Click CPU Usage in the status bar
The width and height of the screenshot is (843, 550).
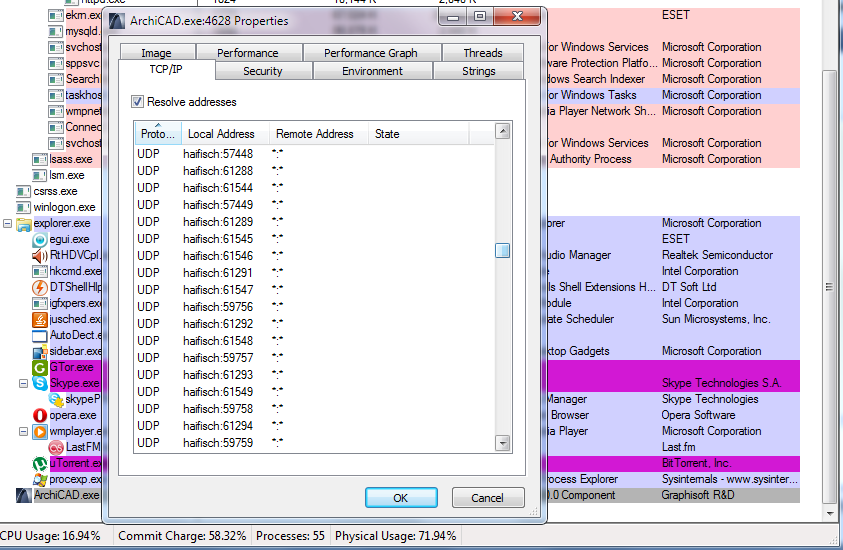coord(50,536)
